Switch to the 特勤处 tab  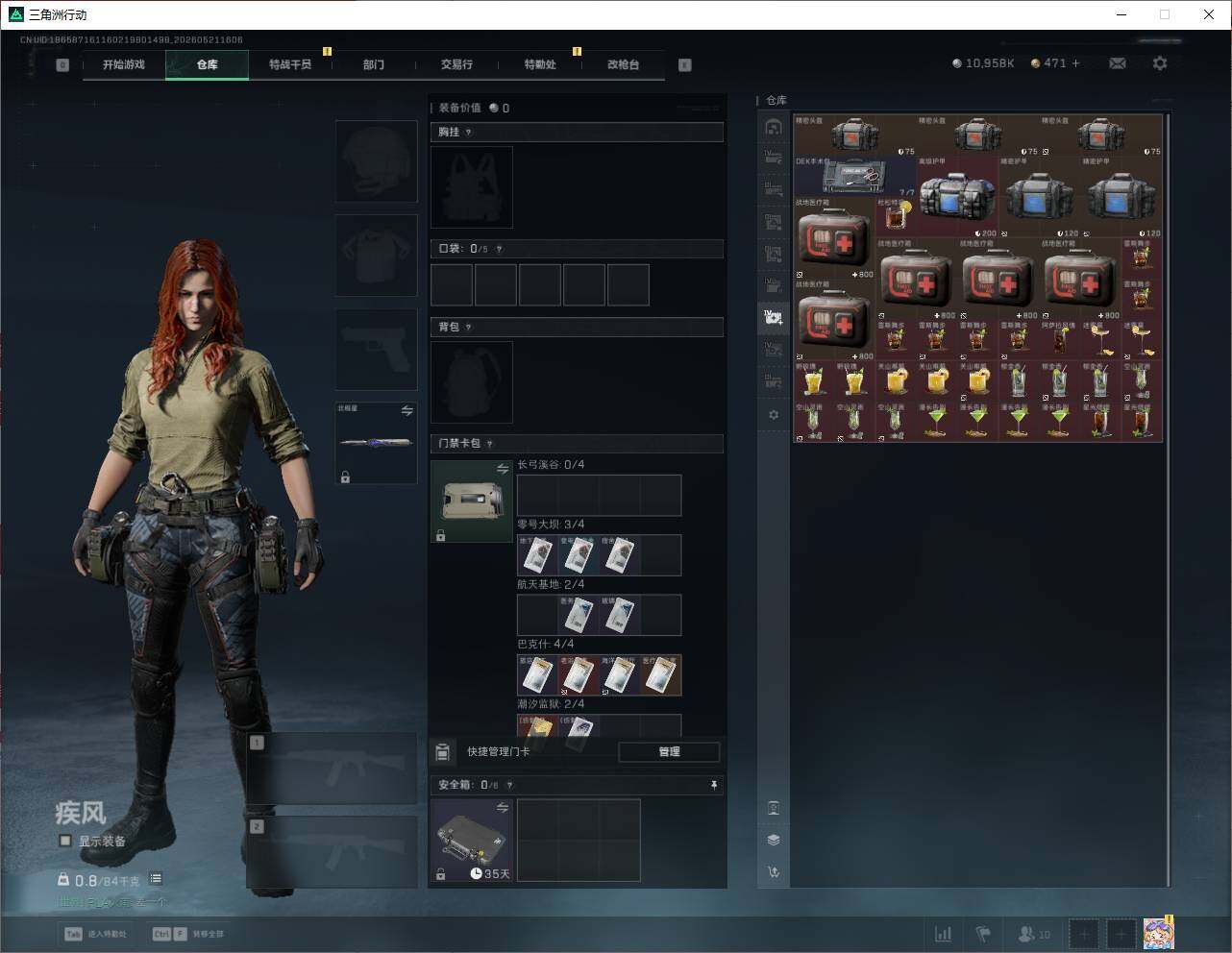(x=540, y=64)
